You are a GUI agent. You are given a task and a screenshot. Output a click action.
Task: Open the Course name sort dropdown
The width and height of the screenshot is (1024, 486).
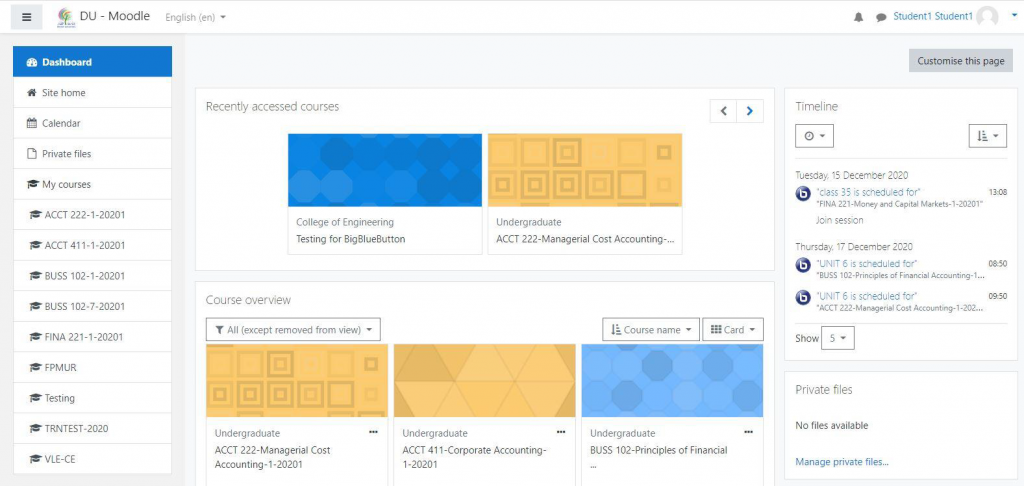point(650,330)
